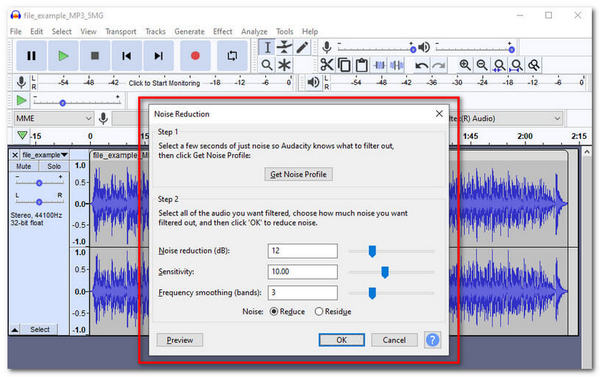Choose the Envelope tool

tap(284, 47)
